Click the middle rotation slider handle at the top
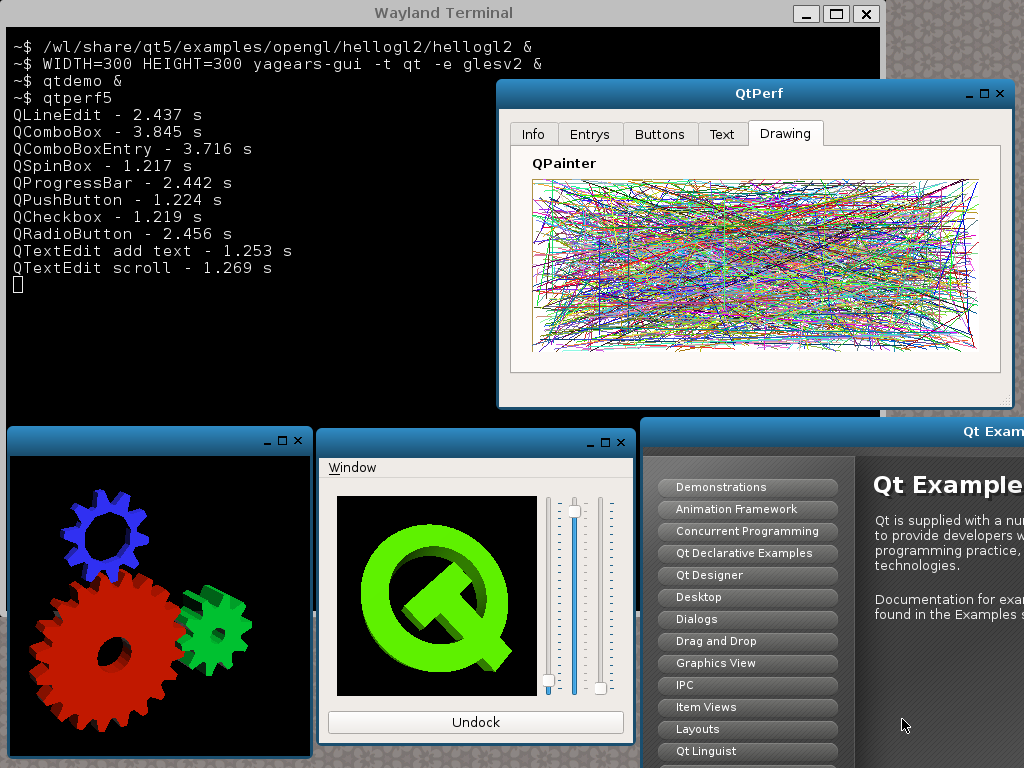 [574, 511]
